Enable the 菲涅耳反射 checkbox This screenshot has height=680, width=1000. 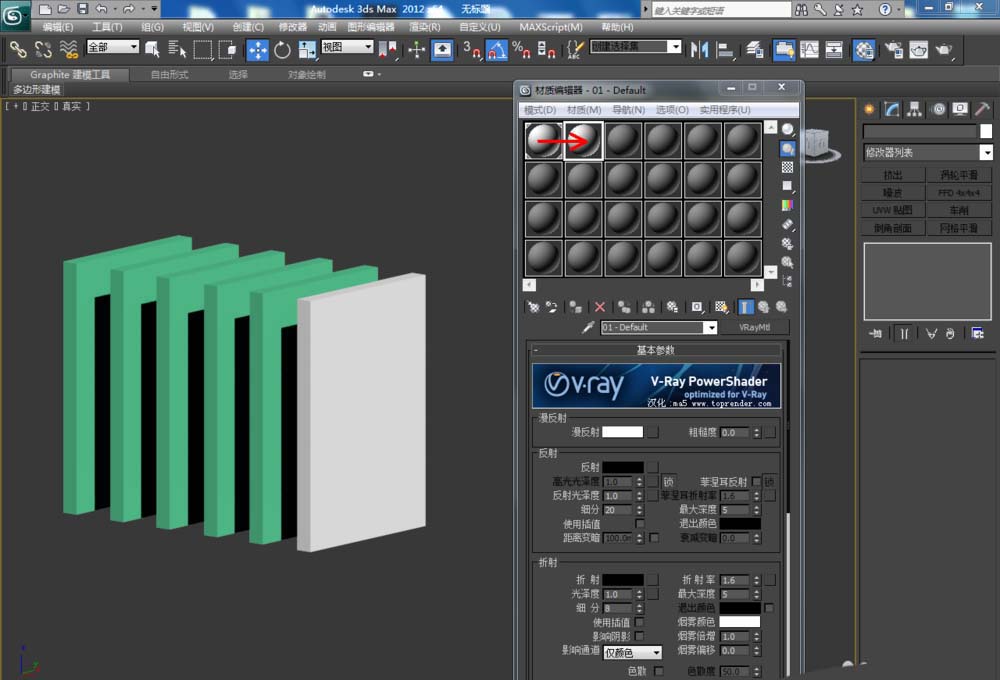click(x=757, y=481)
